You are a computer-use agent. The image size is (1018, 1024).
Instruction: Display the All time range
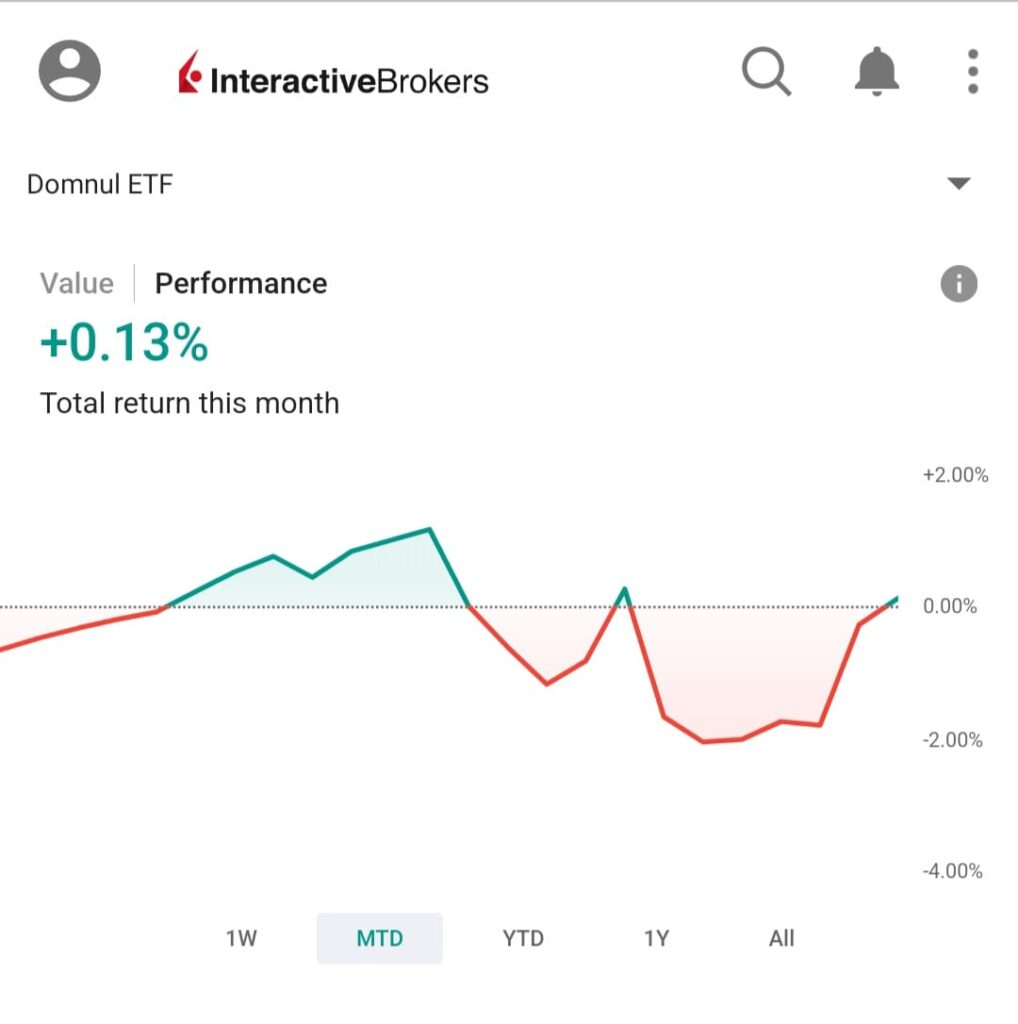click(782, 938)
